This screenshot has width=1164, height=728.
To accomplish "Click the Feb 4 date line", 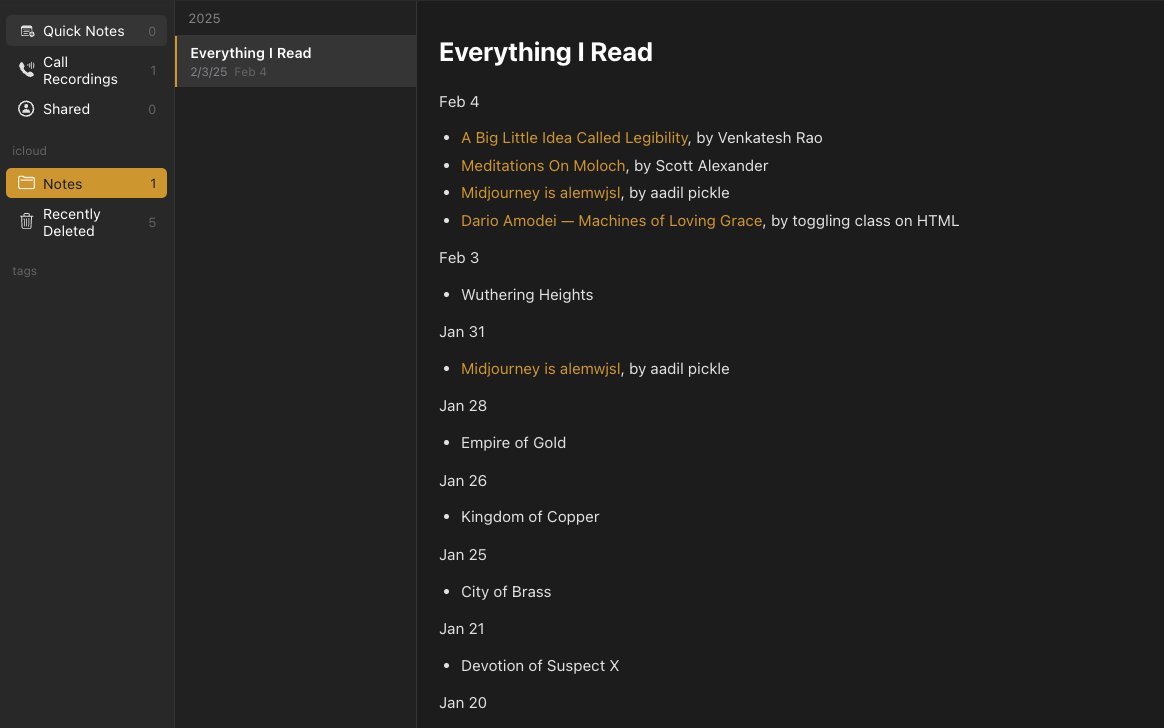I will point(459,102).
